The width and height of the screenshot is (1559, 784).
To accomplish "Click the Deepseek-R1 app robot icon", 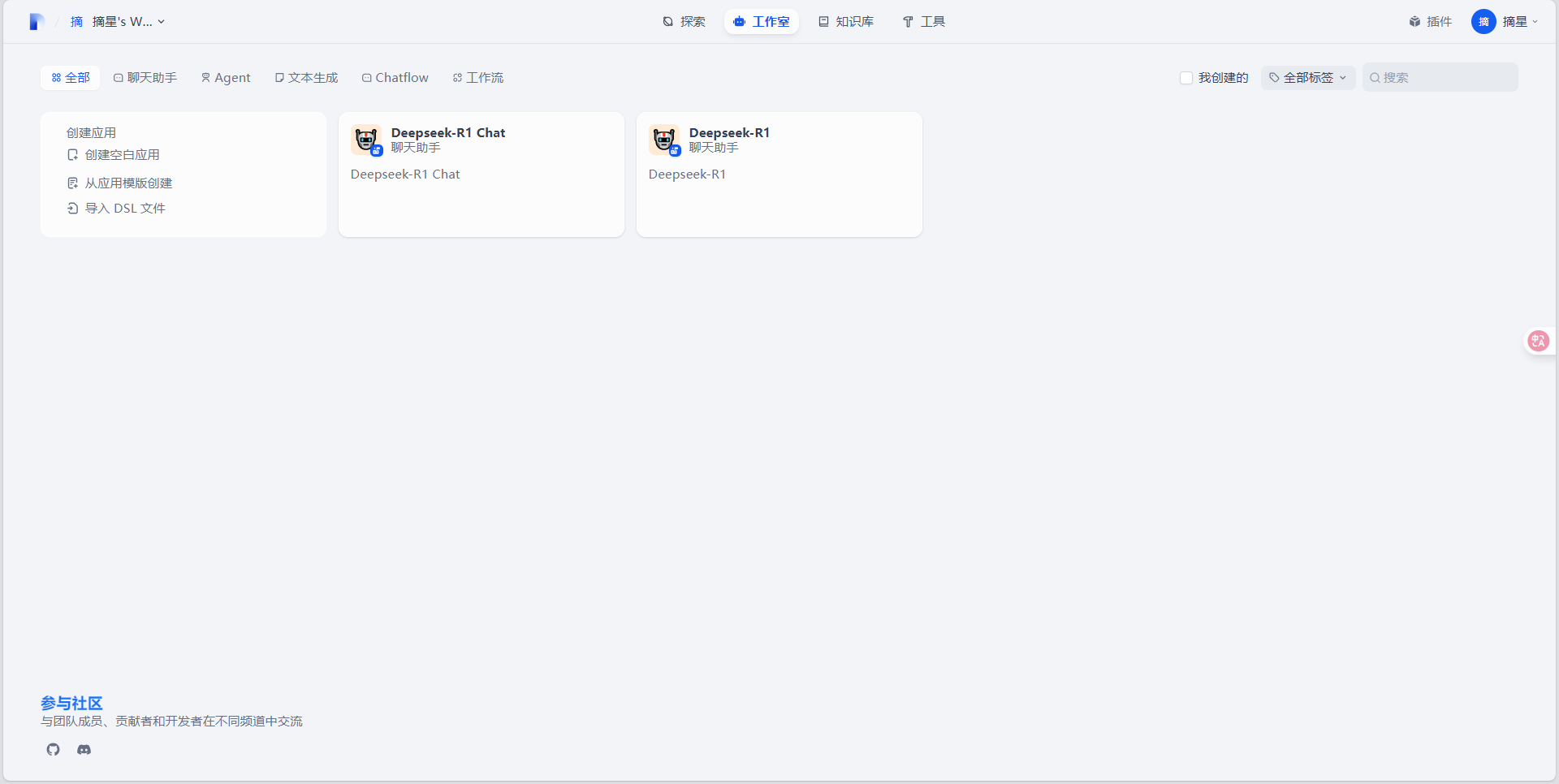I will pyautogui.click(x=664, y=140).
